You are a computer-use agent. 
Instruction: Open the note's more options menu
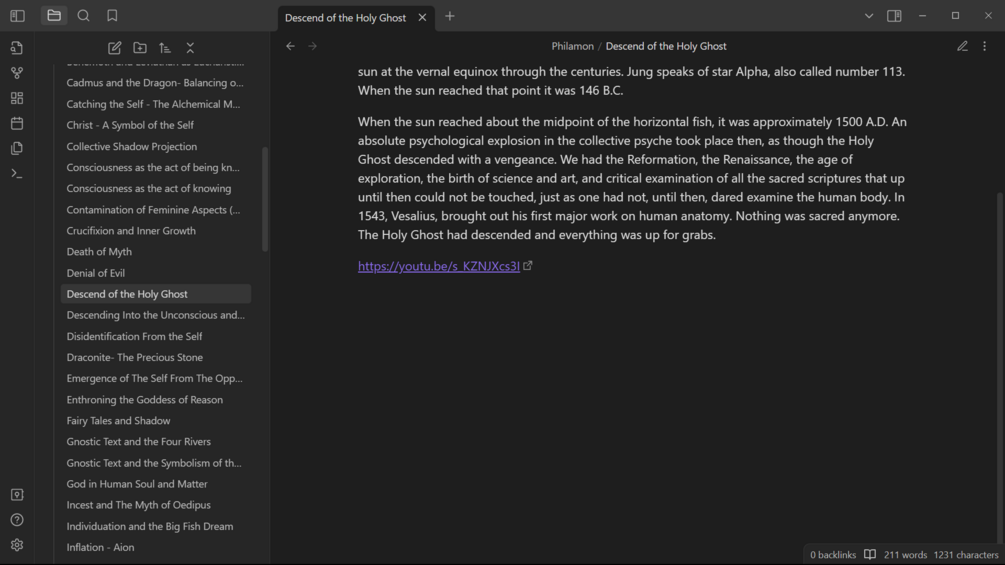[984, 46]
